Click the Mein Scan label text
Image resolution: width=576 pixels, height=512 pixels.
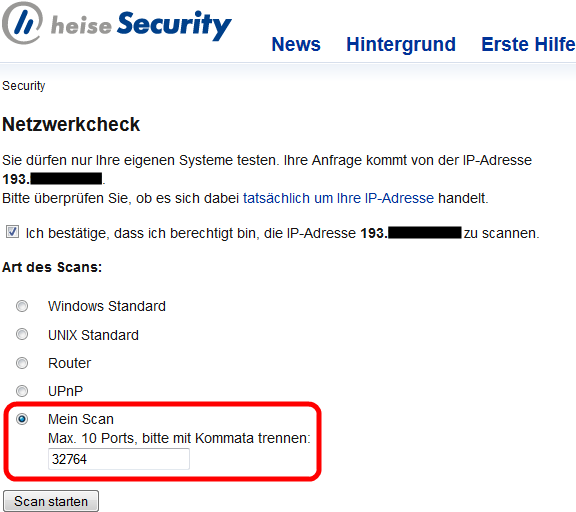pos(81,419)
